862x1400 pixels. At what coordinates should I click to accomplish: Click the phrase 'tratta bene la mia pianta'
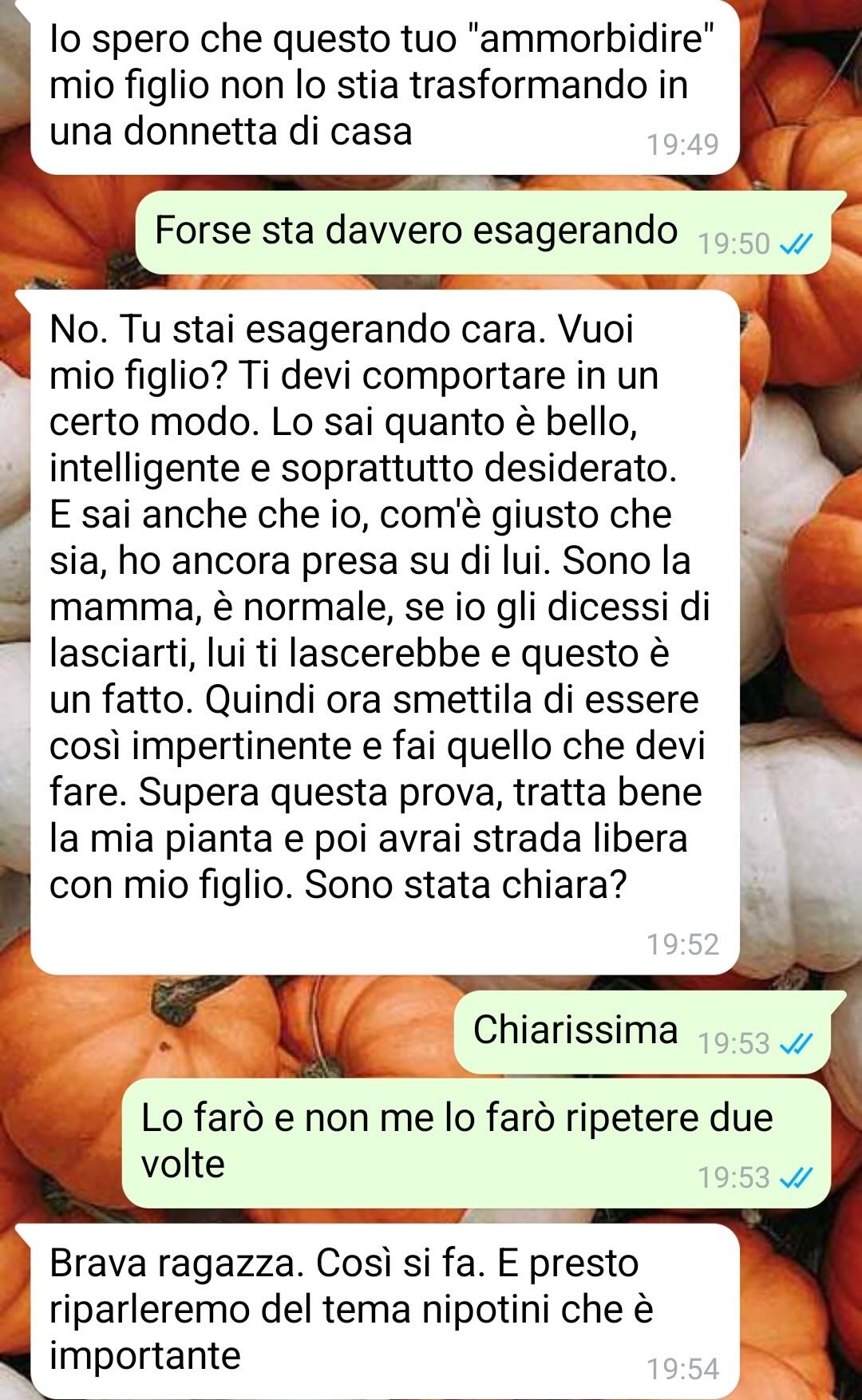375,816
